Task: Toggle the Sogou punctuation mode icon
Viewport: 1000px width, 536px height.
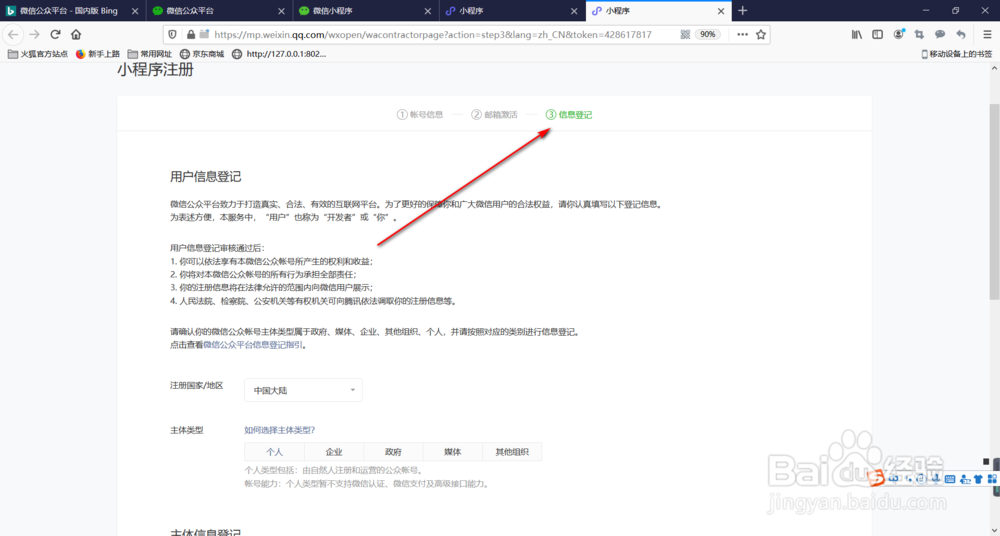Action: click(x=908, y=479)
